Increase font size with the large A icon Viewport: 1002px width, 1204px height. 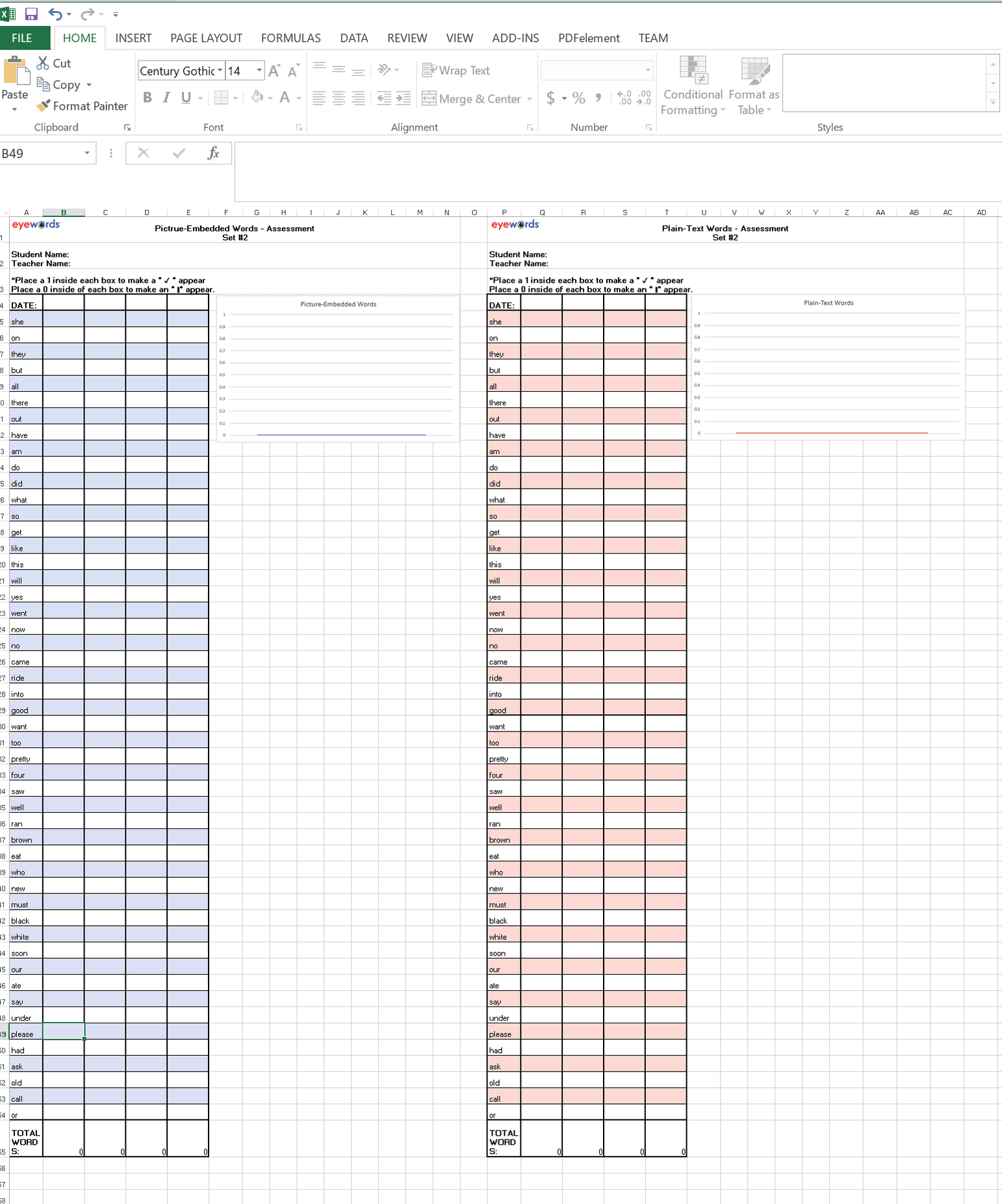click(274, 71)
